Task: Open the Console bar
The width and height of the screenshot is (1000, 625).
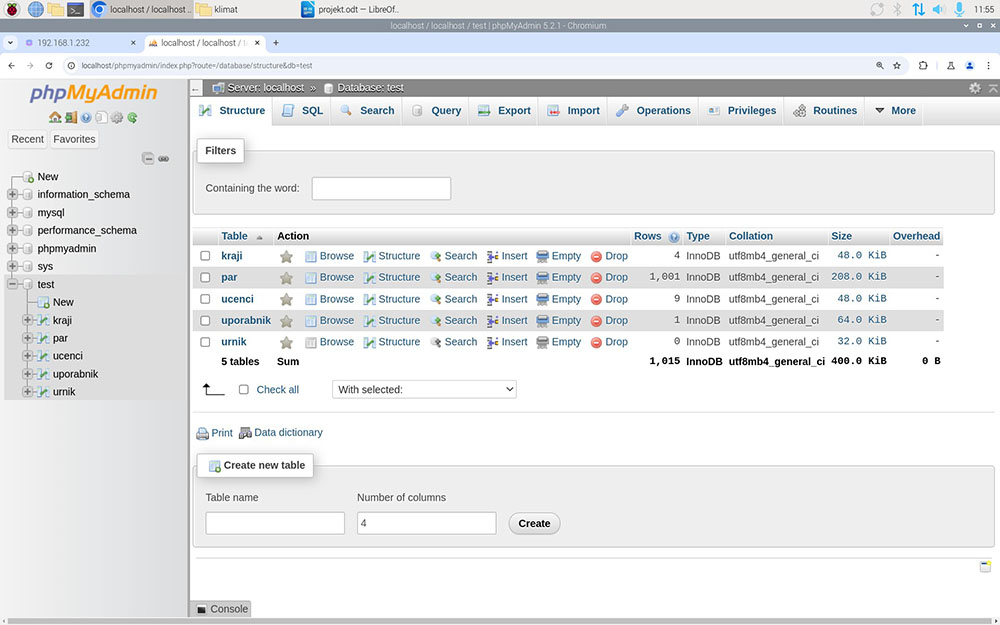Action: [221, 609]
